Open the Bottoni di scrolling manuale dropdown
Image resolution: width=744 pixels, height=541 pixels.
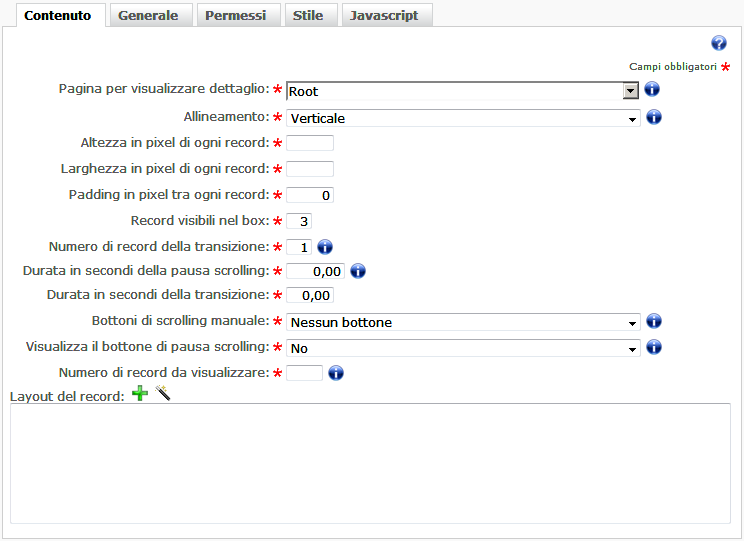[633, 323]
